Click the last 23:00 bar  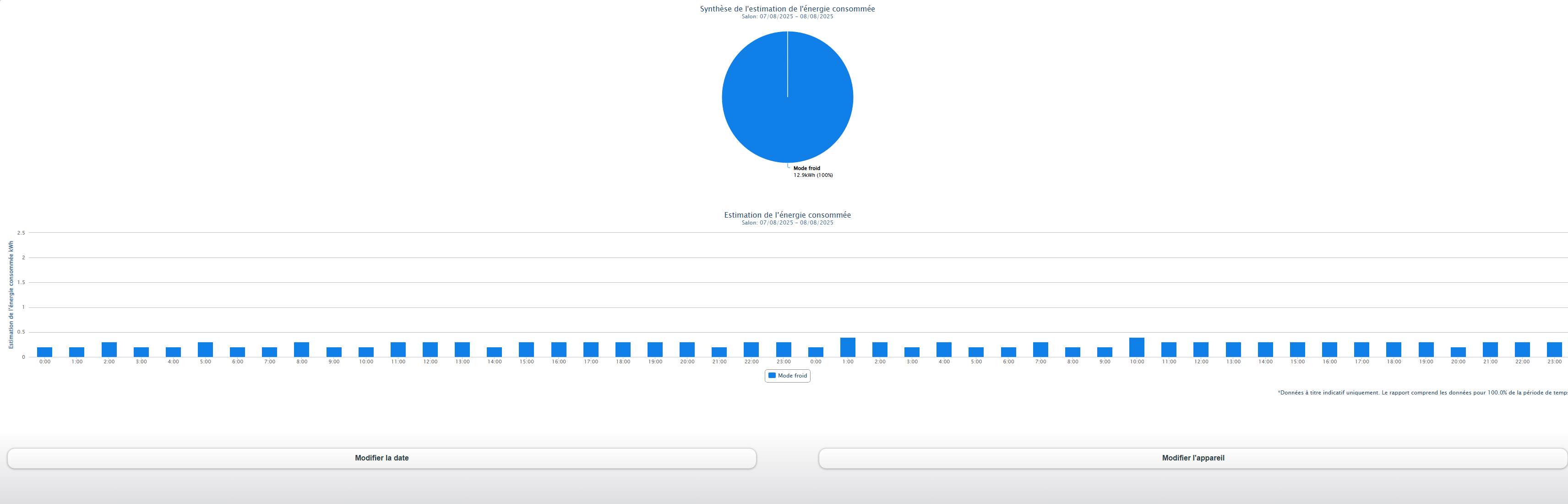(x=1555, y=350)
